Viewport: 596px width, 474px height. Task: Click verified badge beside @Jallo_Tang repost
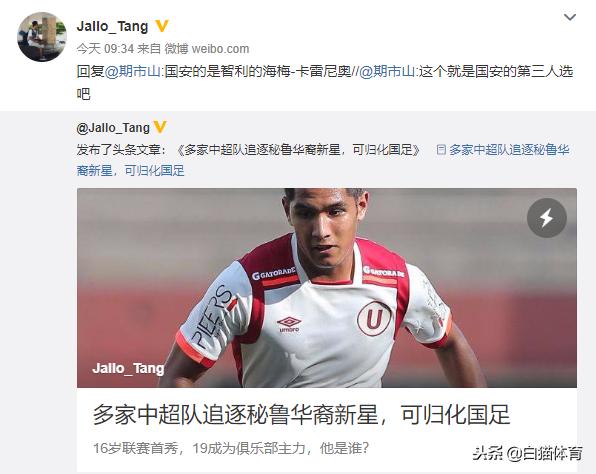click(x=160, y=127)
